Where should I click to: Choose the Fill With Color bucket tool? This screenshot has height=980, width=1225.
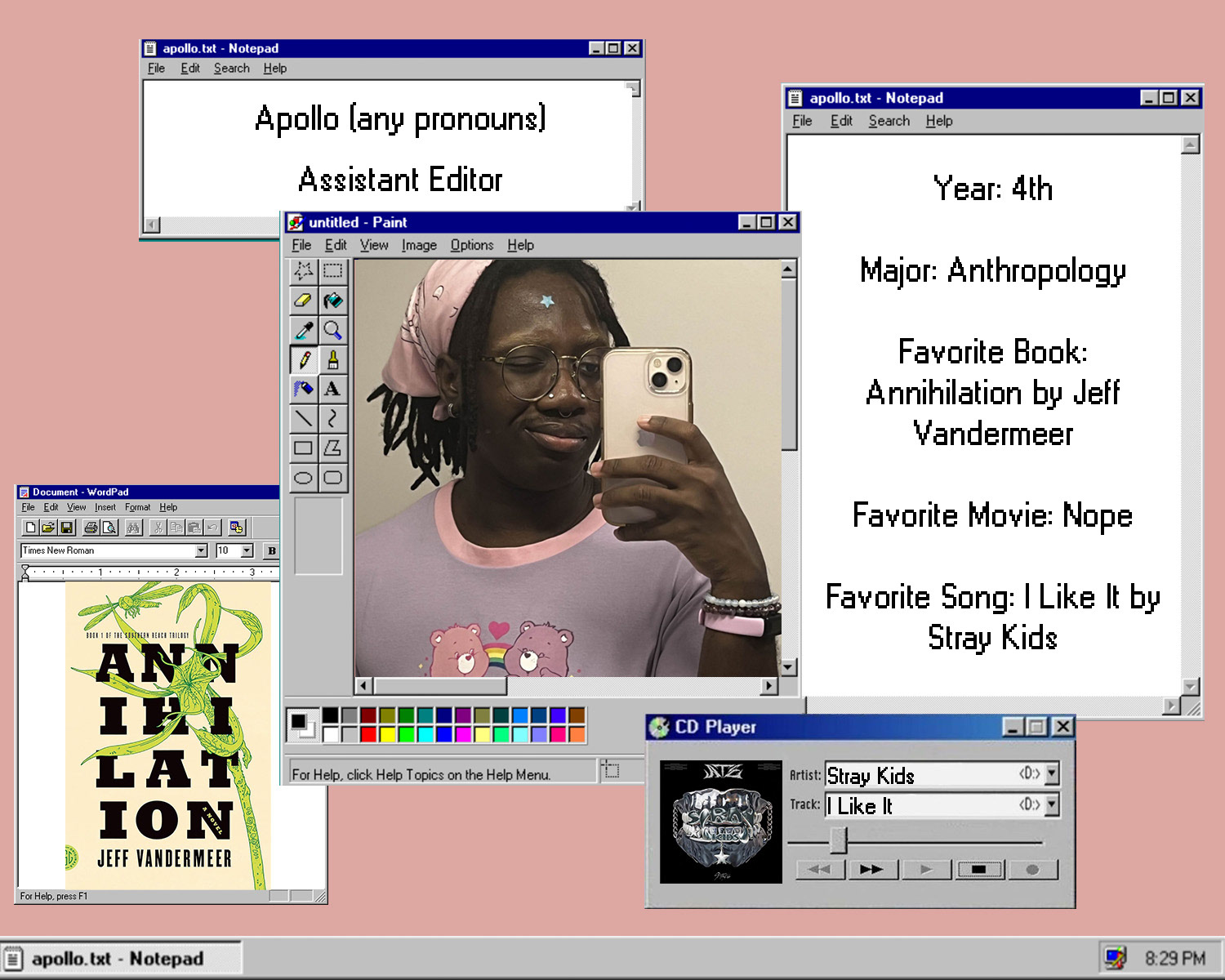(x=332, y=301)
